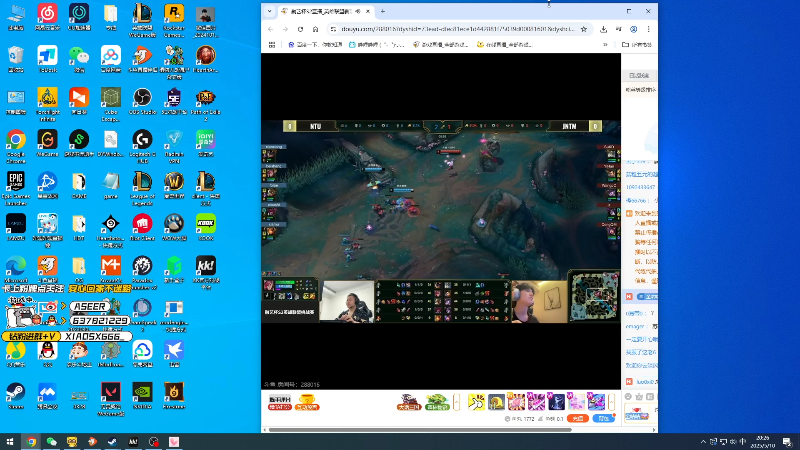Open the notification center in the taskbar
This screenshot has width=800, height=450.
(x=787, y=442)
